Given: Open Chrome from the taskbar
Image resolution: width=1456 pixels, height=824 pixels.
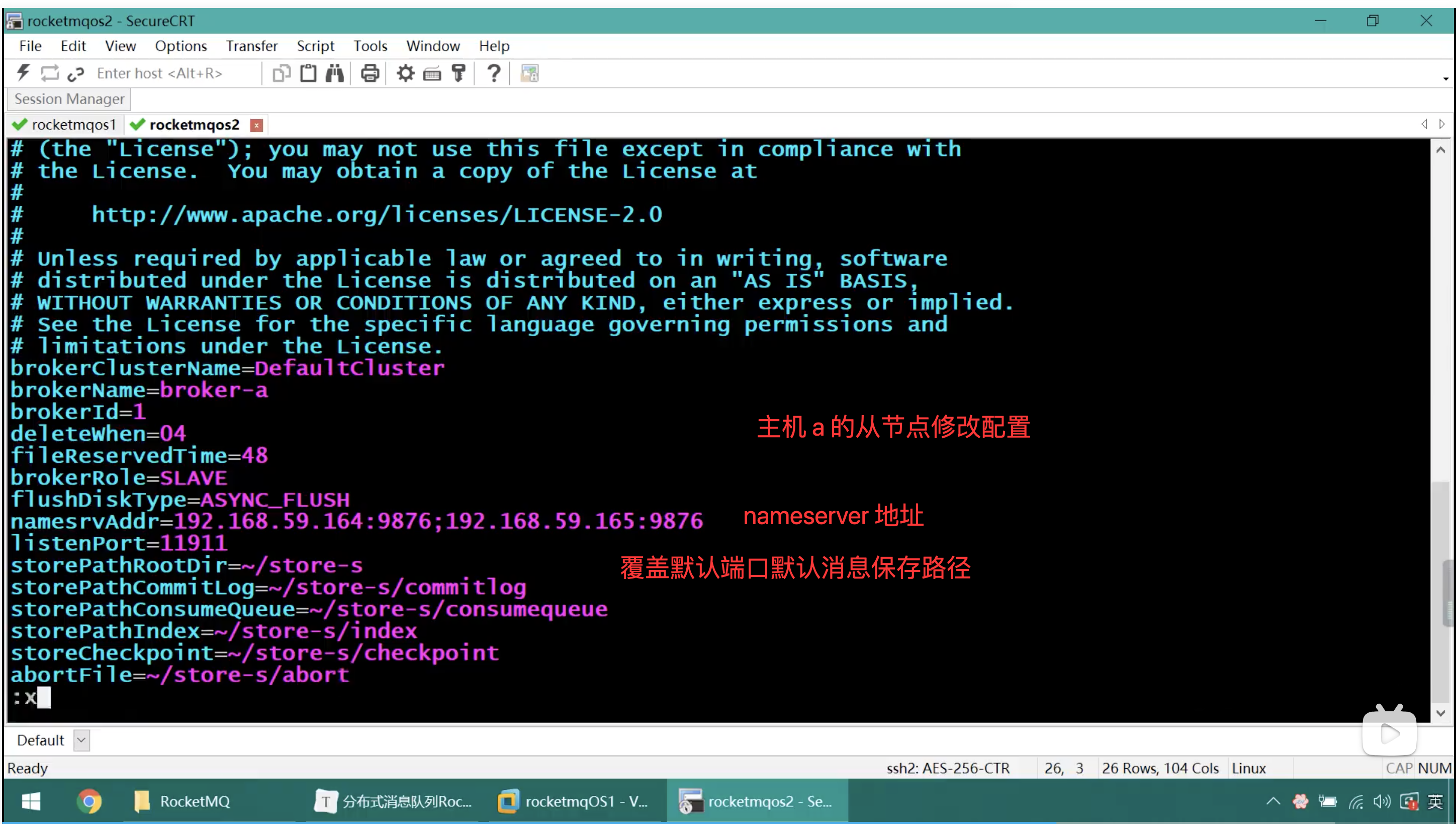Looking at the screenshot, I should tap(89, 801).
